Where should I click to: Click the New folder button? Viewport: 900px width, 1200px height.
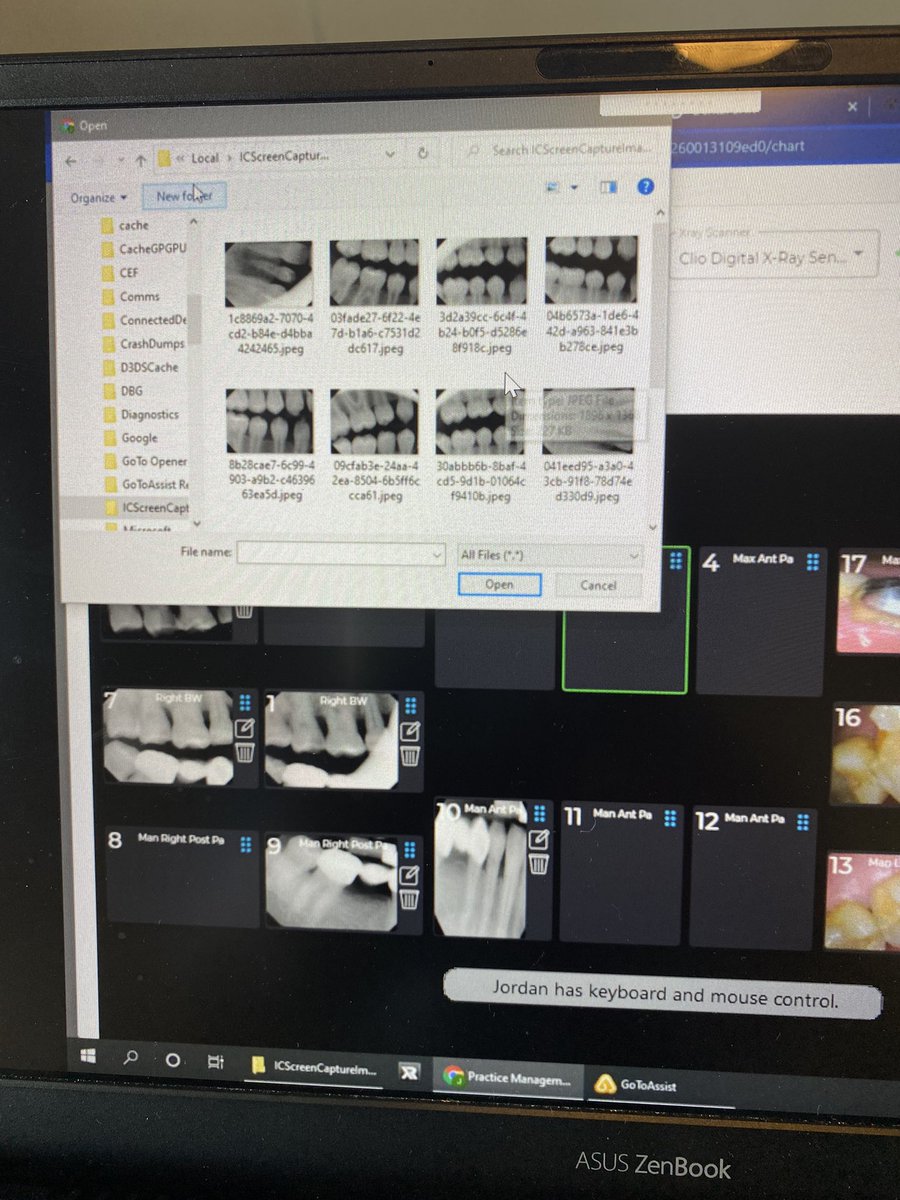coord(184,196)
